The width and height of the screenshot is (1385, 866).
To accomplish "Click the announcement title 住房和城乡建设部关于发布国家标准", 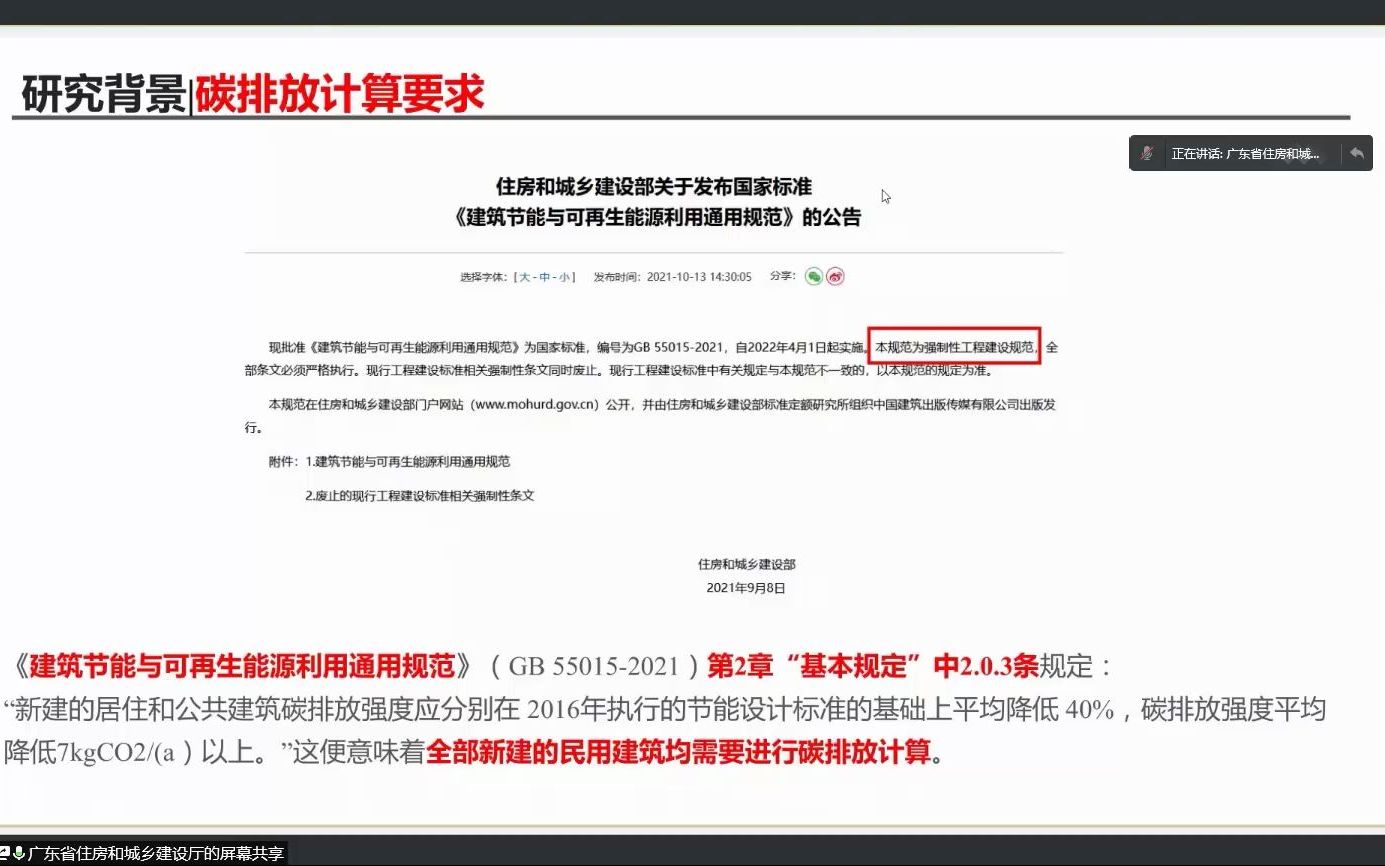I will click(x=654, y=186).
